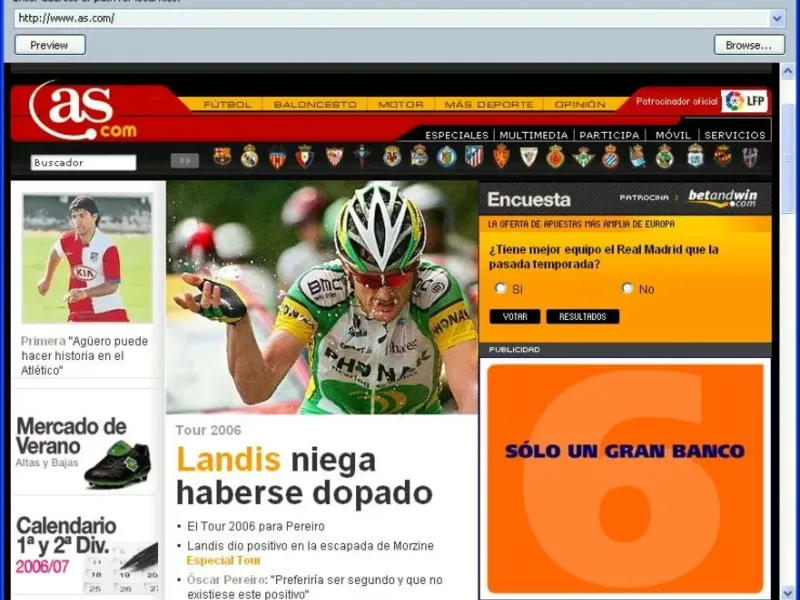Open the SERVICIOS submenu
This screenshot has width=800, height=600.
735,135
